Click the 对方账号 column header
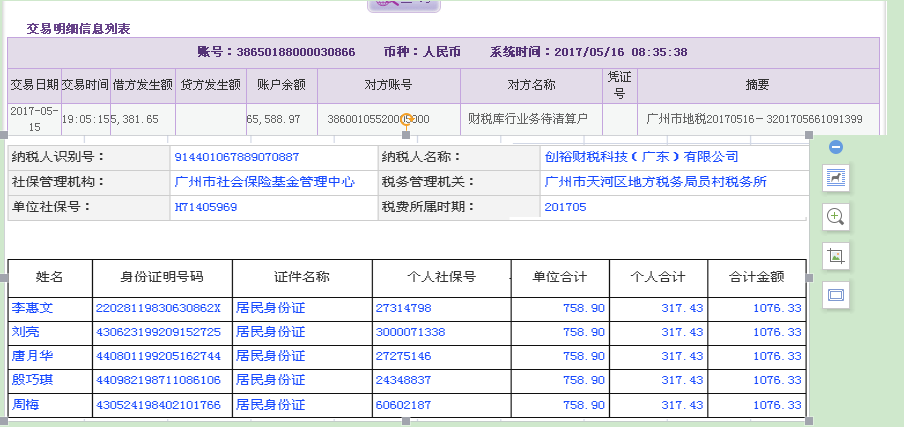 pos(388,85)
